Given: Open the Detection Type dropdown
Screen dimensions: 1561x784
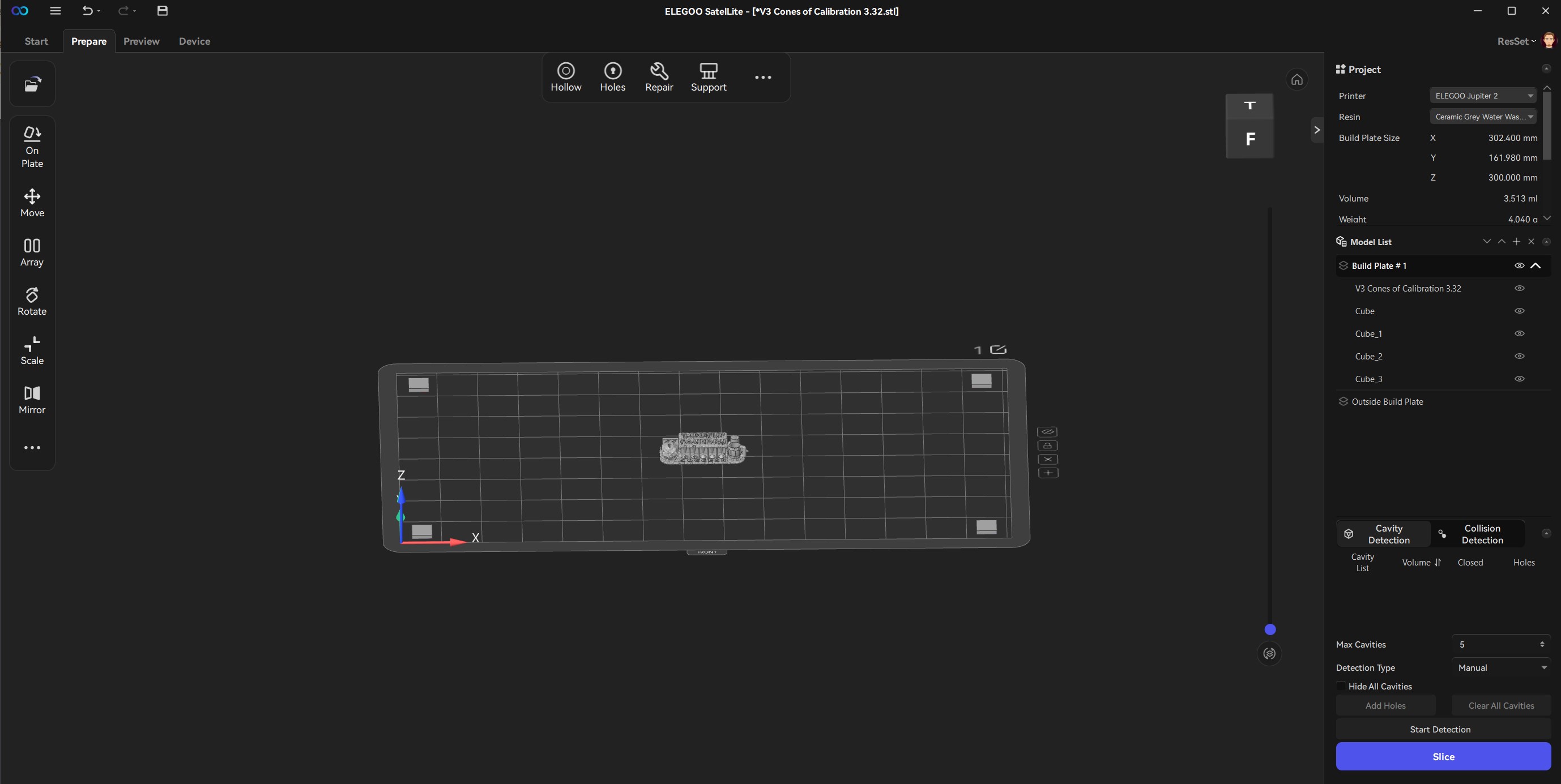Looking at the screenshot, I should click(1501, 668).
